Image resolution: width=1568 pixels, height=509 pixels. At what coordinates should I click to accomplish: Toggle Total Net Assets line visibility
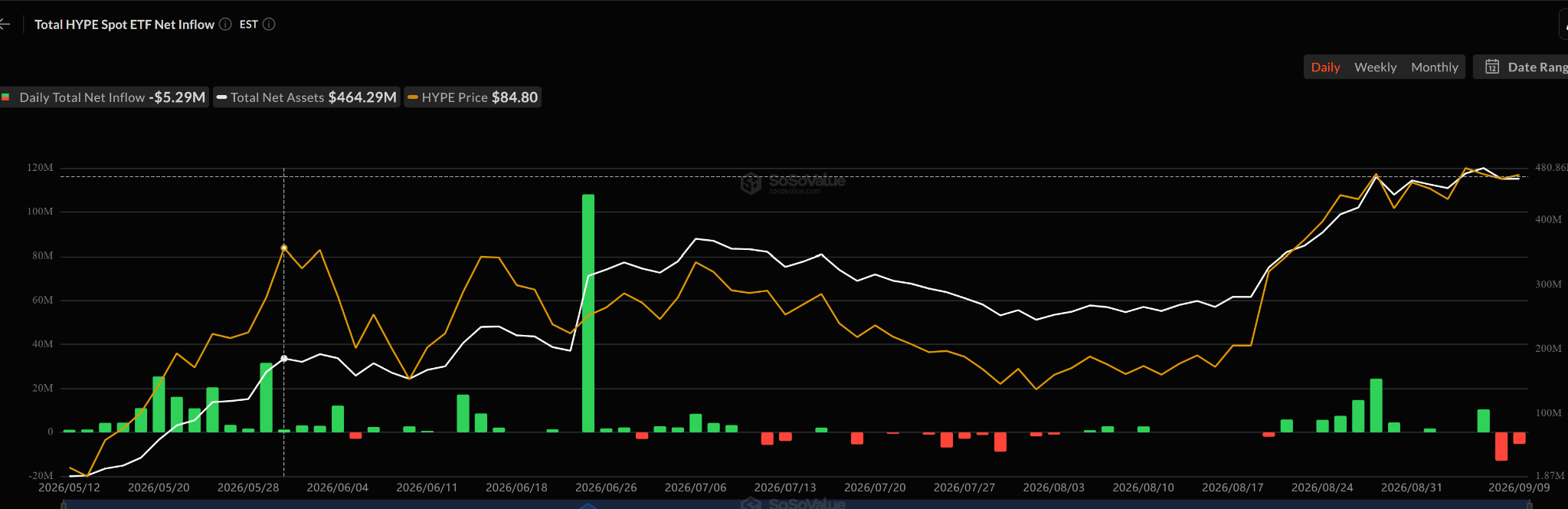point(306,97)
